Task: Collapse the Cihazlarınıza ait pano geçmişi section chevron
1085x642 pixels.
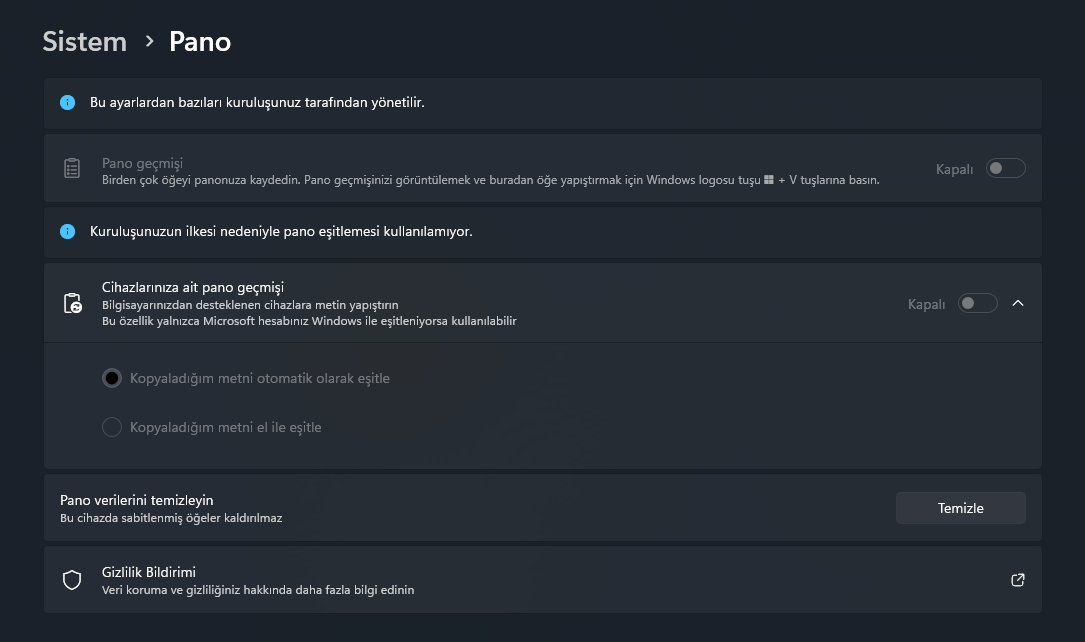Action: tap(1018, 303)
